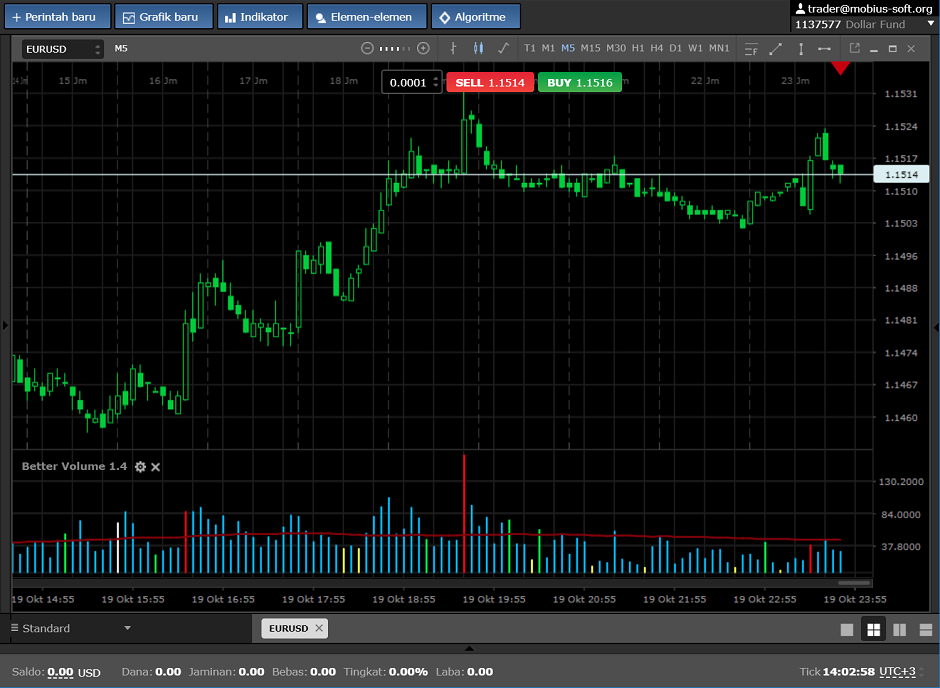Switch timeframe to T1
Image resolution: width=940 pixels, height=688 pixels.
click(x=529, y=48)
